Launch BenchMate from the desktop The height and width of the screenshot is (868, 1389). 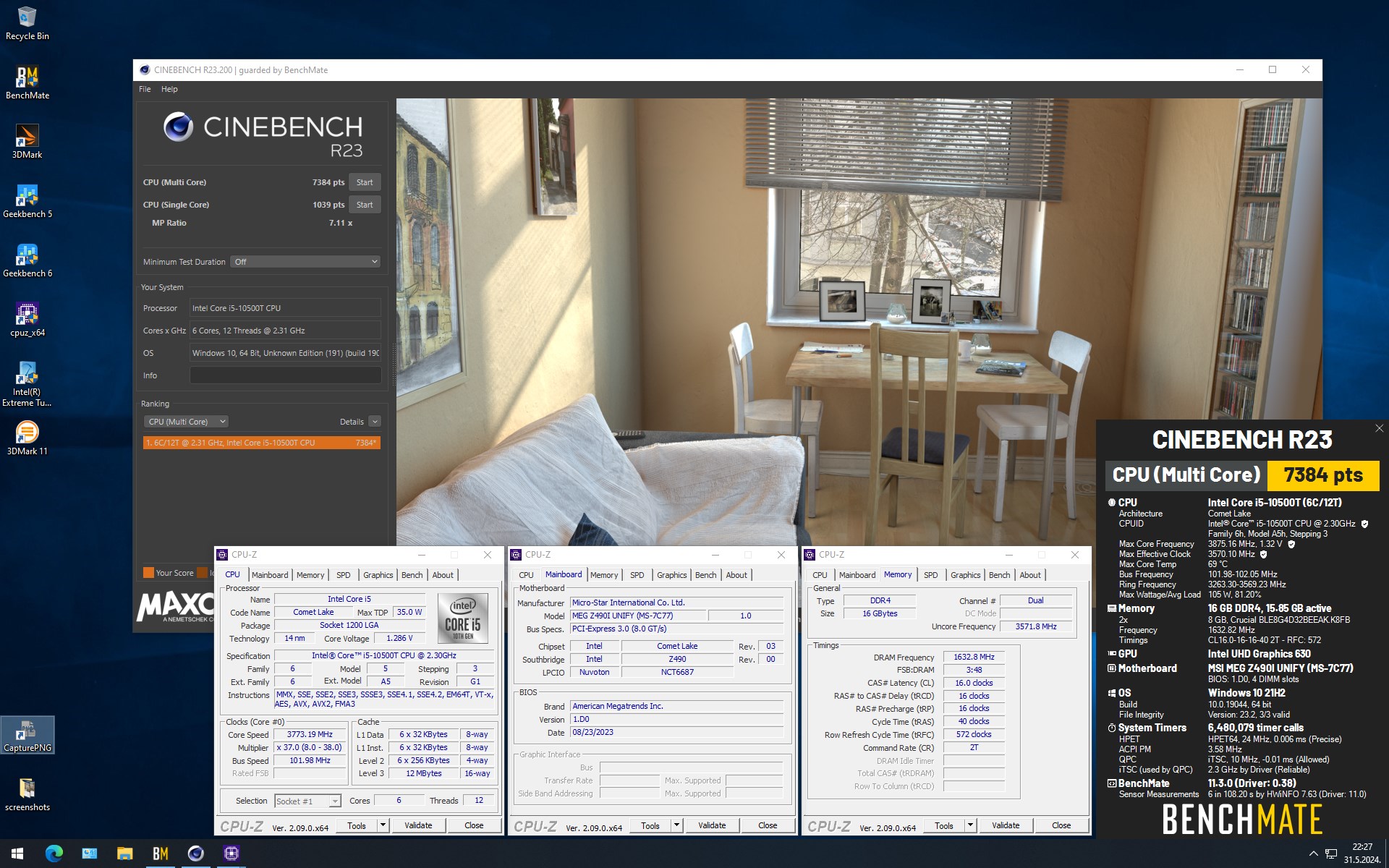[x=27, y=82]
